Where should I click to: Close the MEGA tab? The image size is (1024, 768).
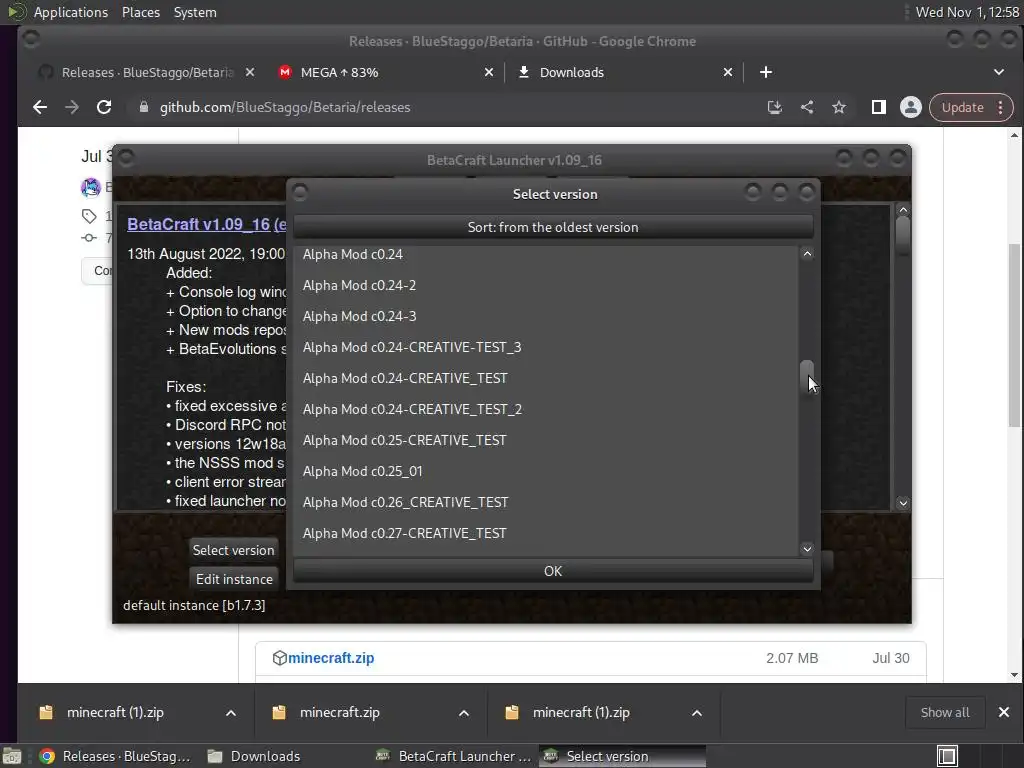(x=488, y=72)
